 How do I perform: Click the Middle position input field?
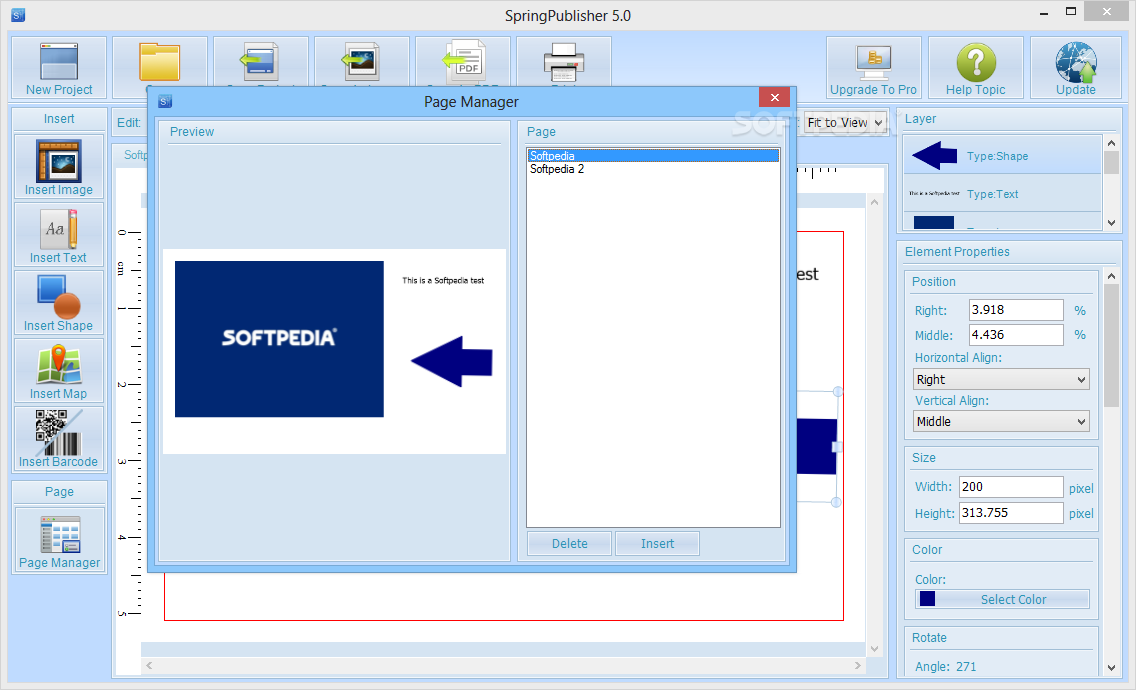[1016, 334]
